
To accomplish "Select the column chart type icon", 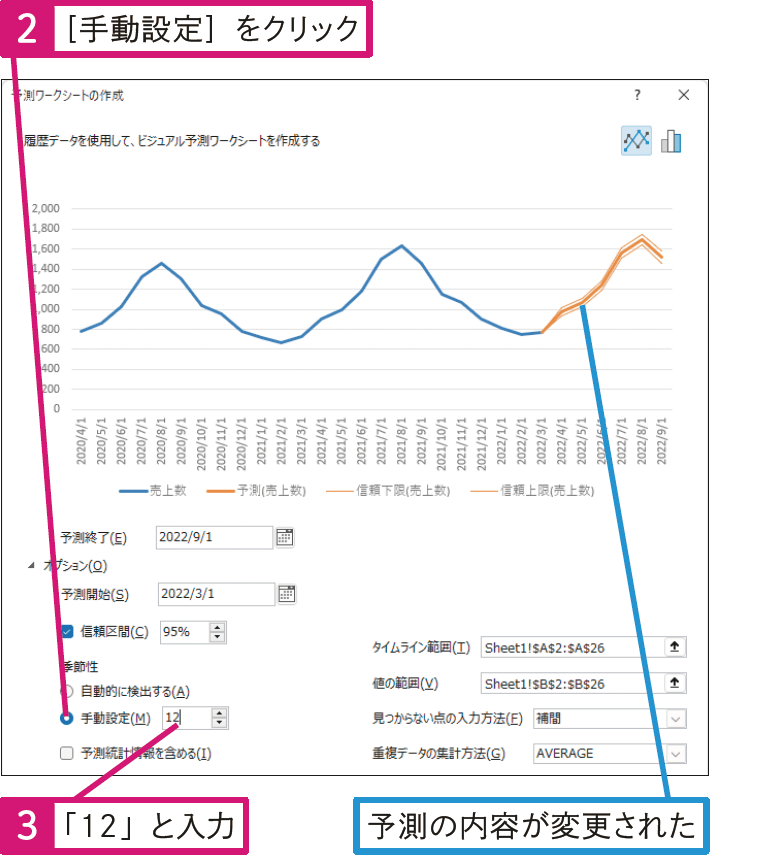I will tap(671, 141).
